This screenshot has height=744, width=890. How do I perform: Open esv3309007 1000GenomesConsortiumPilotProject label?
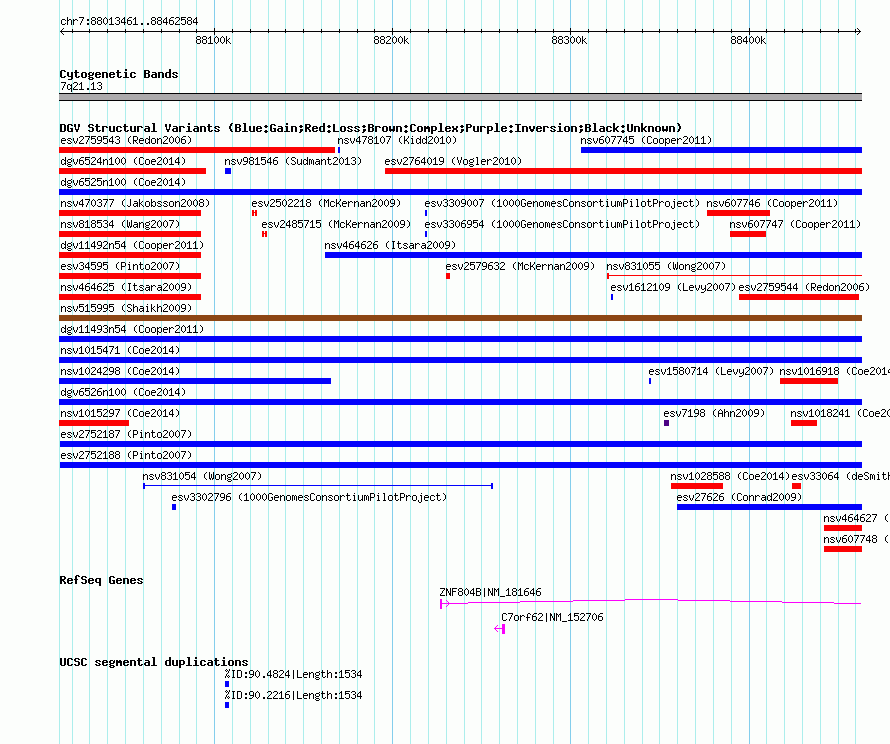coord(562,203)
